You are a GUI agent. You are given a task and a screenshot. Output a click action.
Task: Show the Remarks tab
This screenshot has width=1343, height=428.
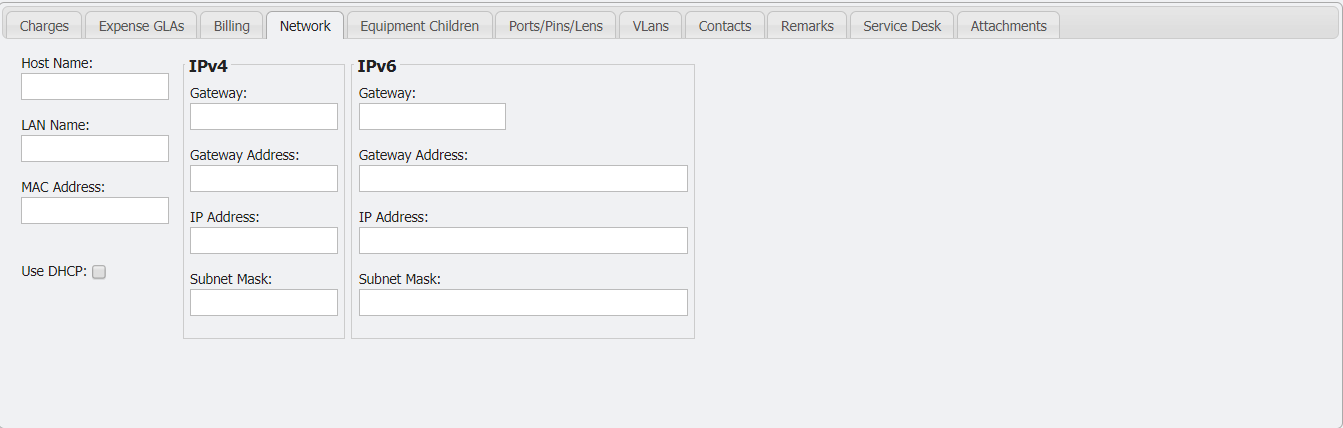pos(806,26)
